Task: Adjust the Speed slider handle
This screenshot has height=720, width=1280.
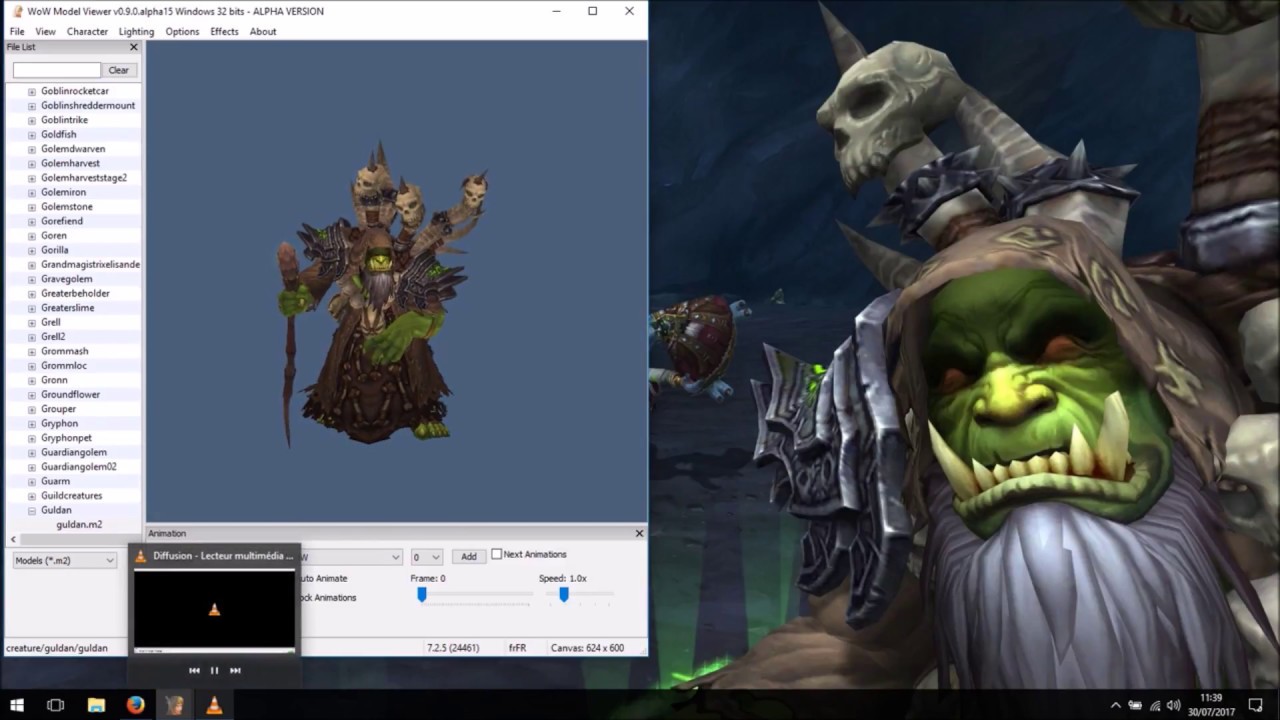Action: [x=564, y=594]
